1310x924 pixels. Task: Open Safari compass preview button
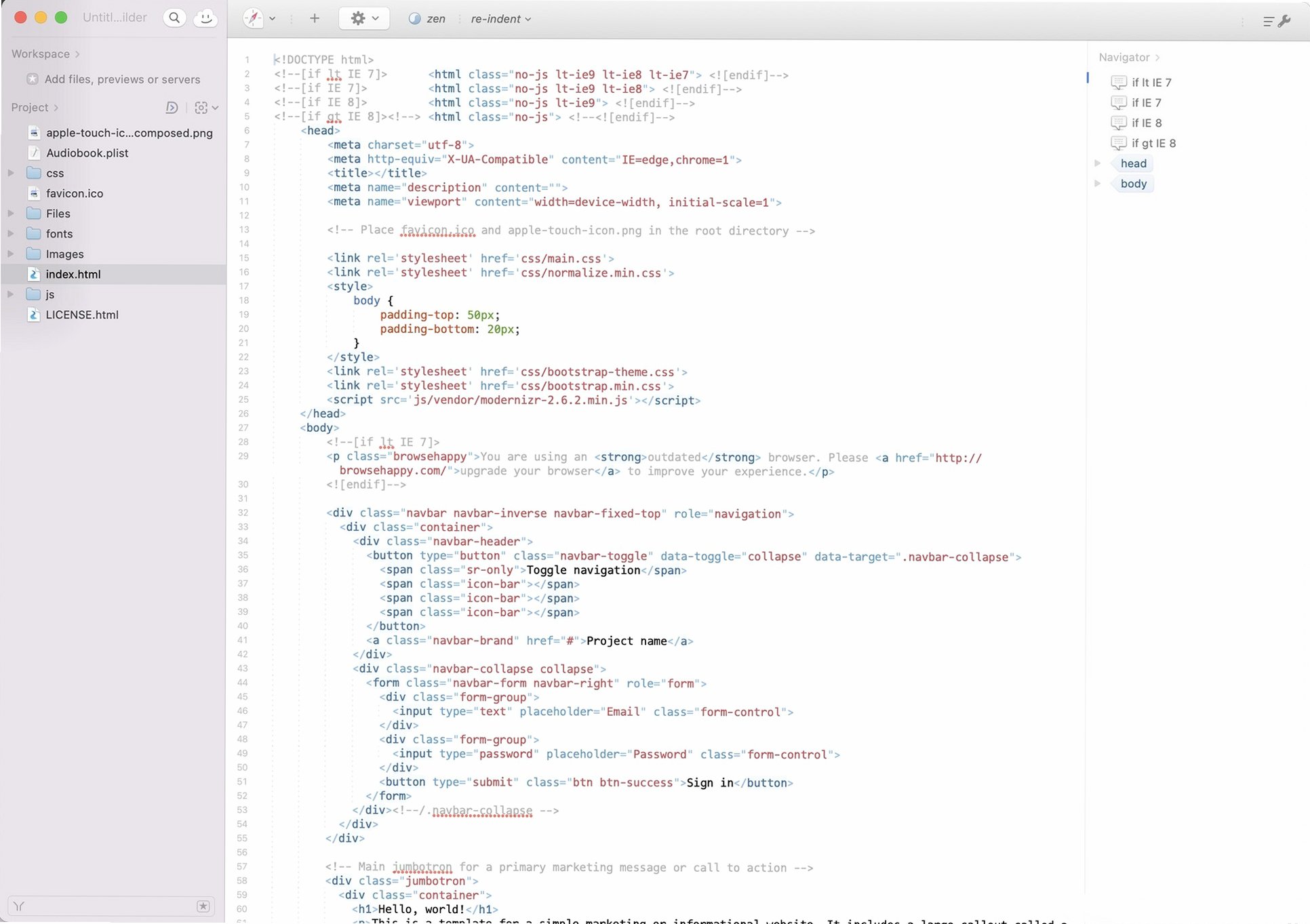(254, 18)
